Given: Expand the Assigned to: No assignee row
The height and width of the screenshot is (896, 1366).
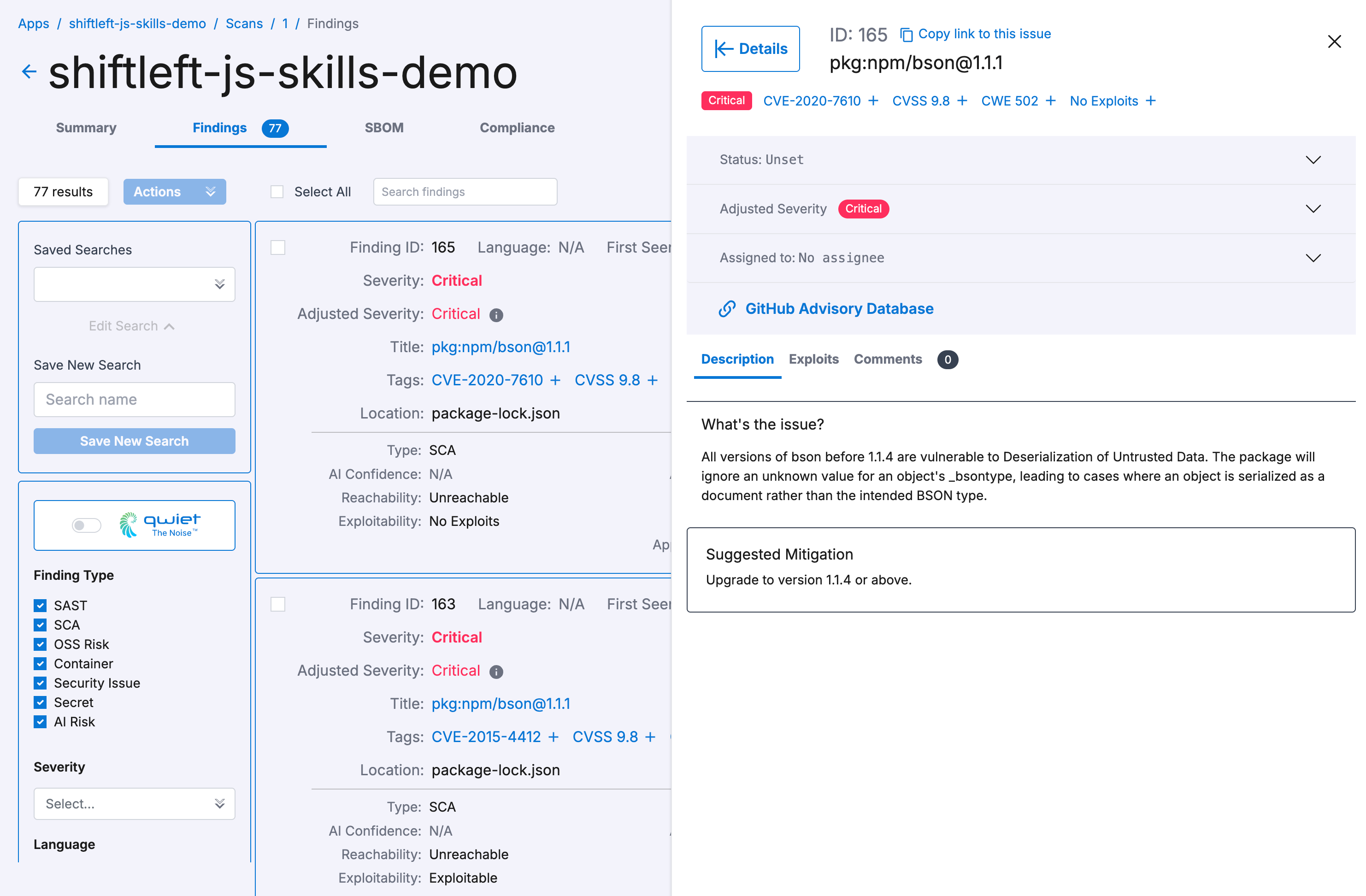Looking at the screenshot, I should click(x=1020, y=258).
